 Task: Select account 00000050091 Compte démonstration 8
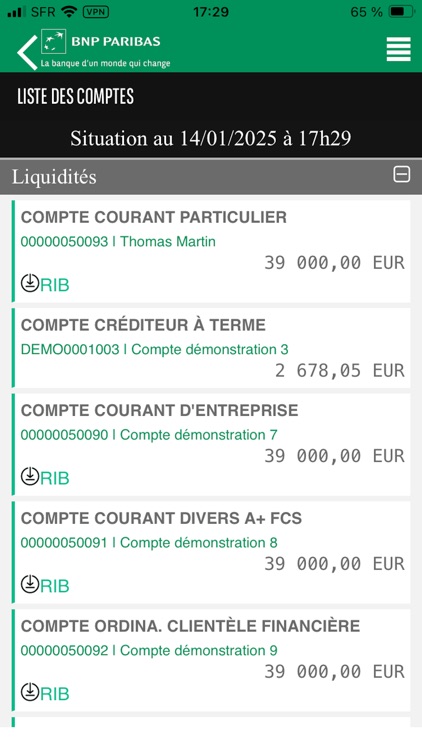149,542
